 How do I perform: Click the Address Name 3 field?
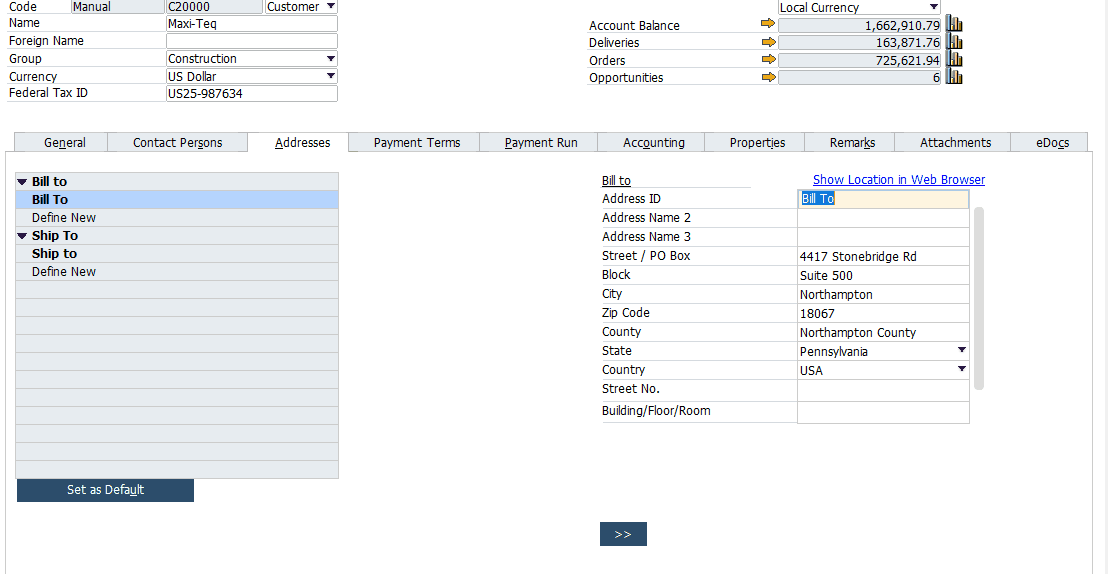point(883,237)
